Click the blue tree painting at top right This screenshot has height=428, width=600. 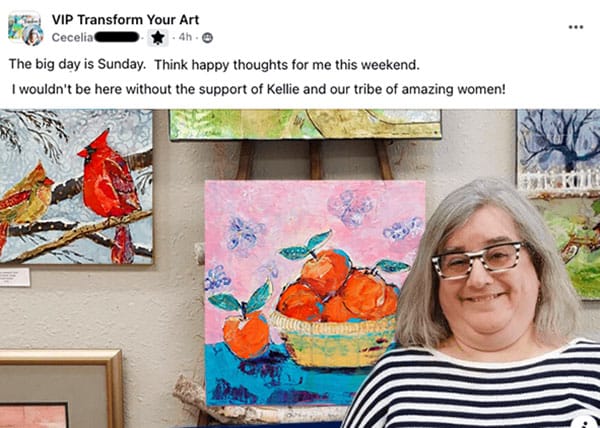(x=558, y=152)
